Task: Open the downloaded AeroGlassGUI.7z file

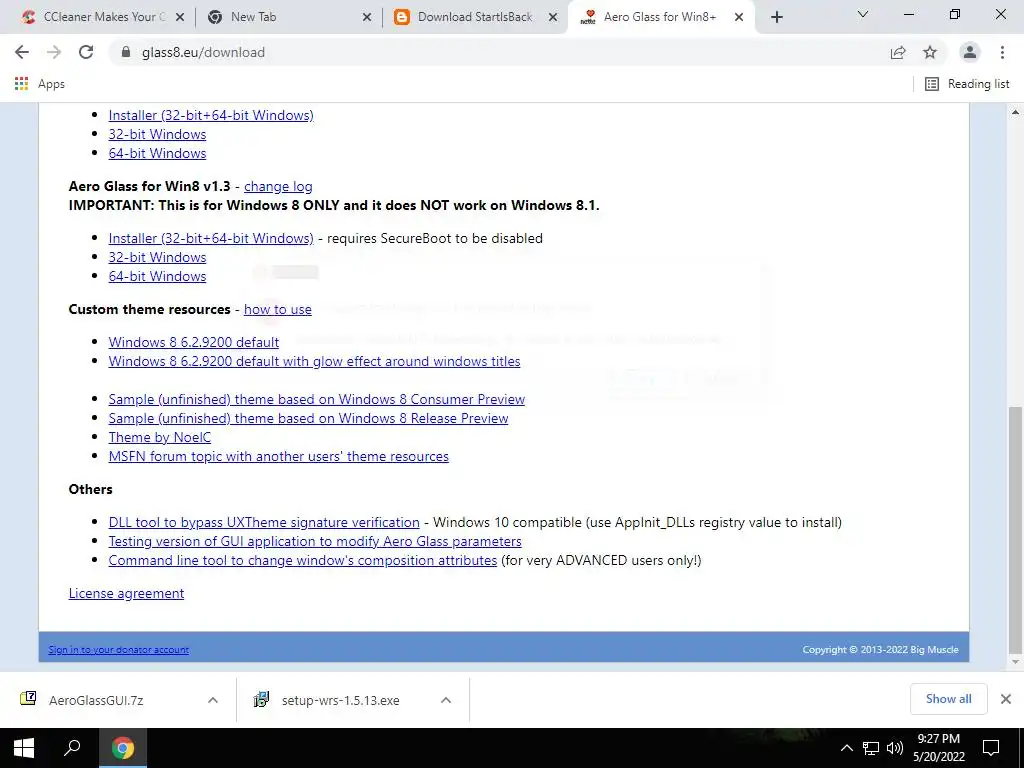Action: click(x=96, y=700)
